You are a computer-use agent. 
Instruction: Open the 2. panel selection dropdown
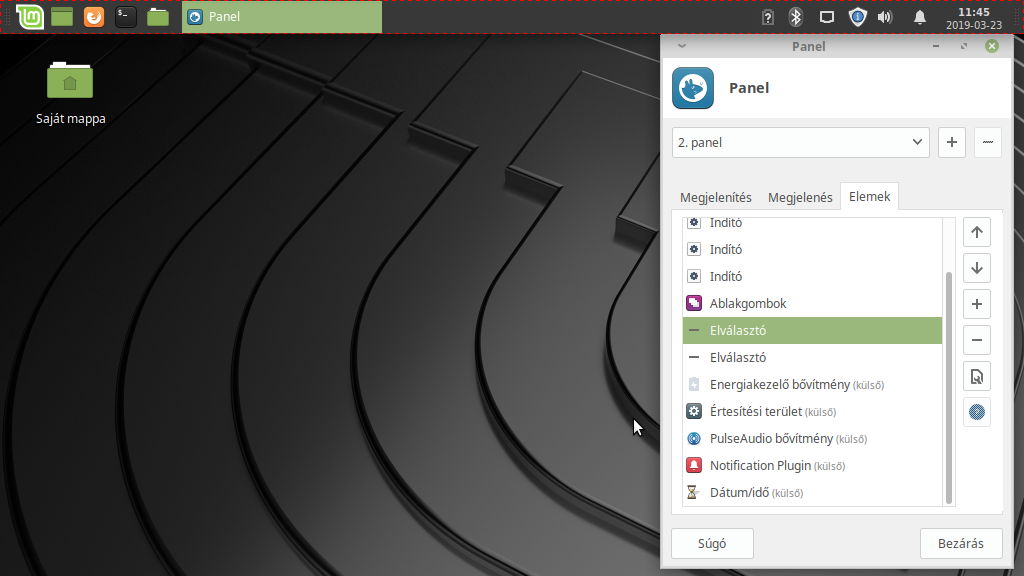[x=801, y=142]
